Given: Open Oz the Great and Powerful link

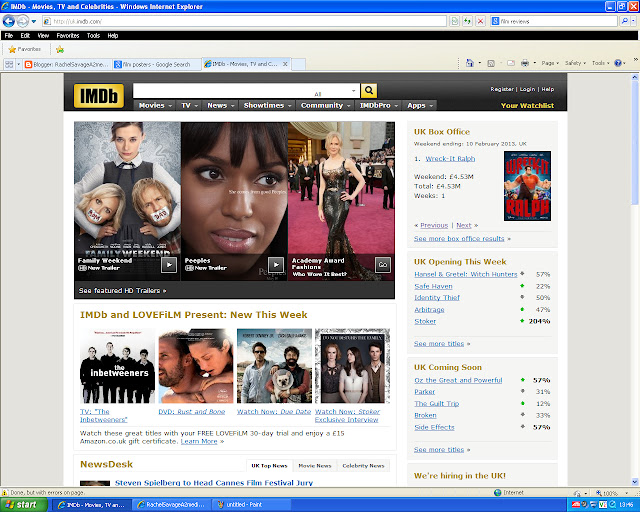Looking at the screenshot, I should coord(458,380).
